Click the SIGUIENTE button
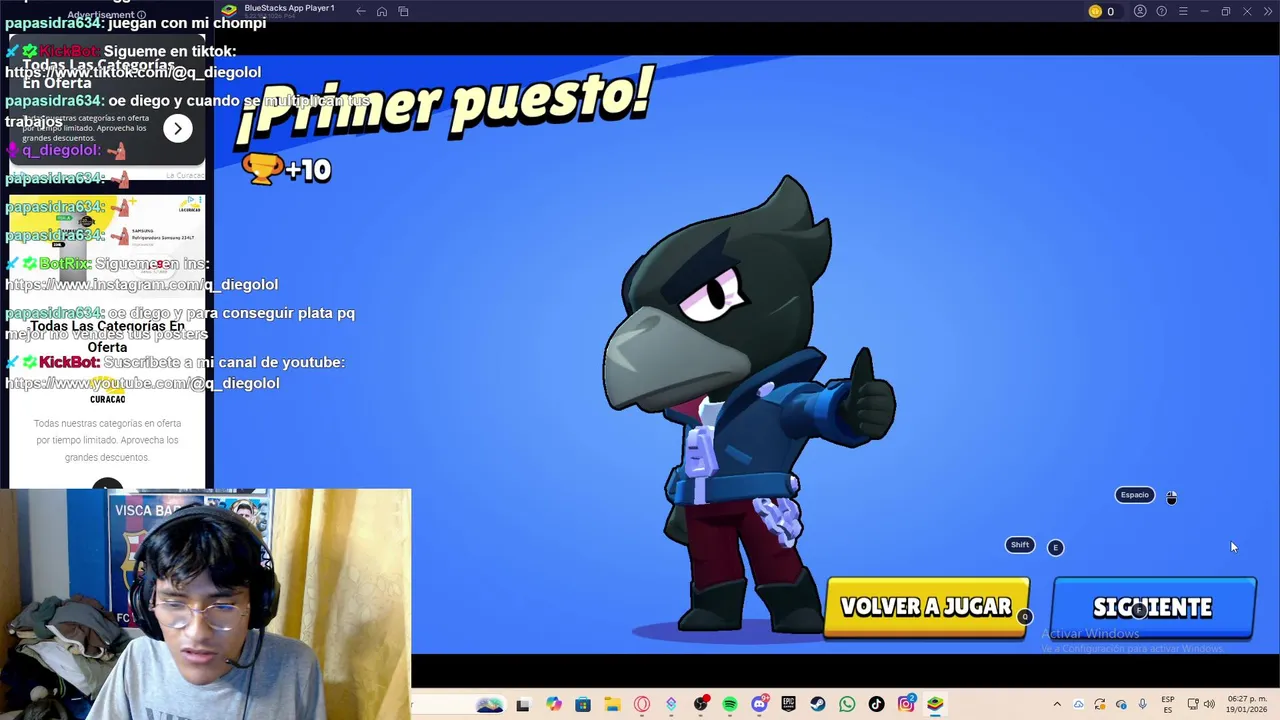Viewport: 1280px width, 720px height. click(x=1153, y=607)
